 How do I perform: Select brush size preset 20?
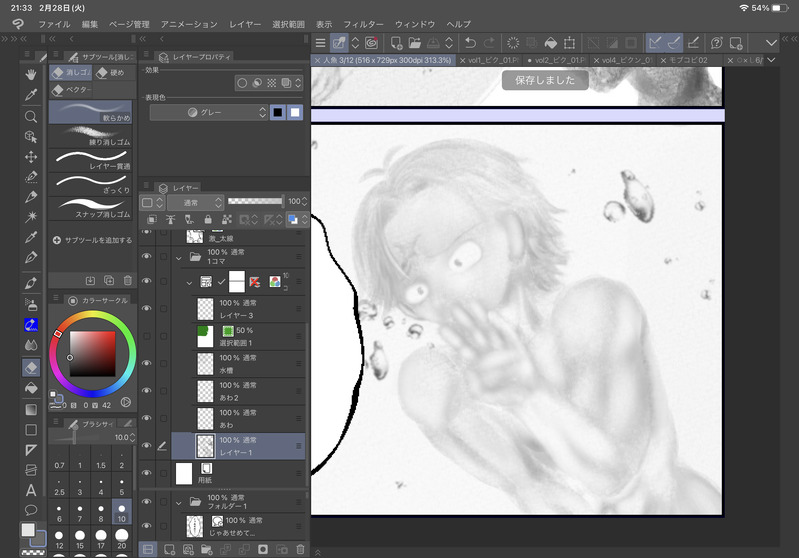click(122, 539)
